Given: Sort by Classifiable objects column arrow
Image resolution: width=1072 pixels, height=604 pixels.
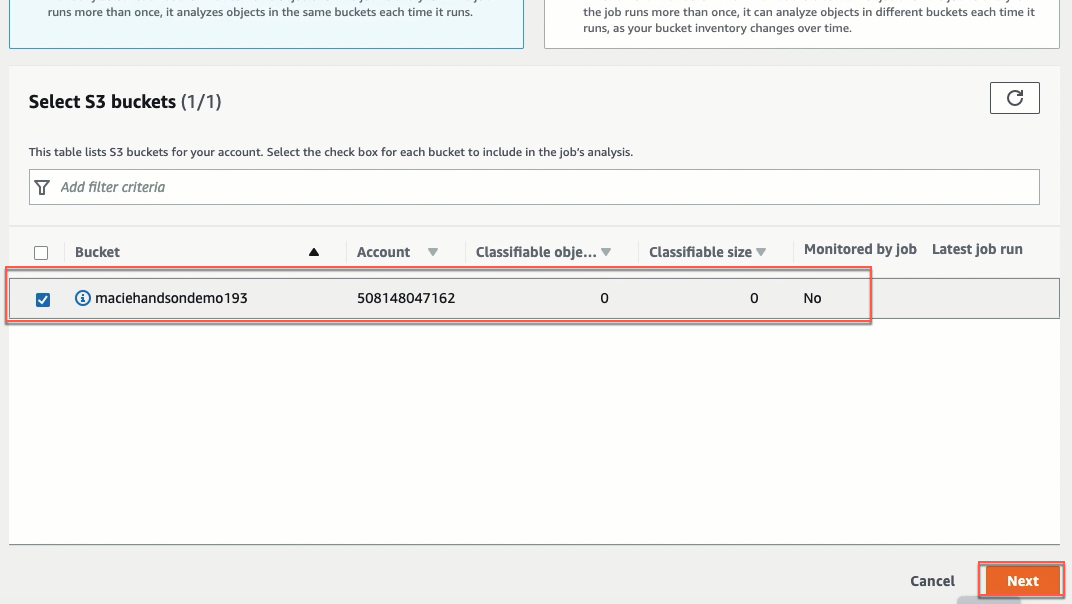Looking at the screenshot, I should pos(606,252).
